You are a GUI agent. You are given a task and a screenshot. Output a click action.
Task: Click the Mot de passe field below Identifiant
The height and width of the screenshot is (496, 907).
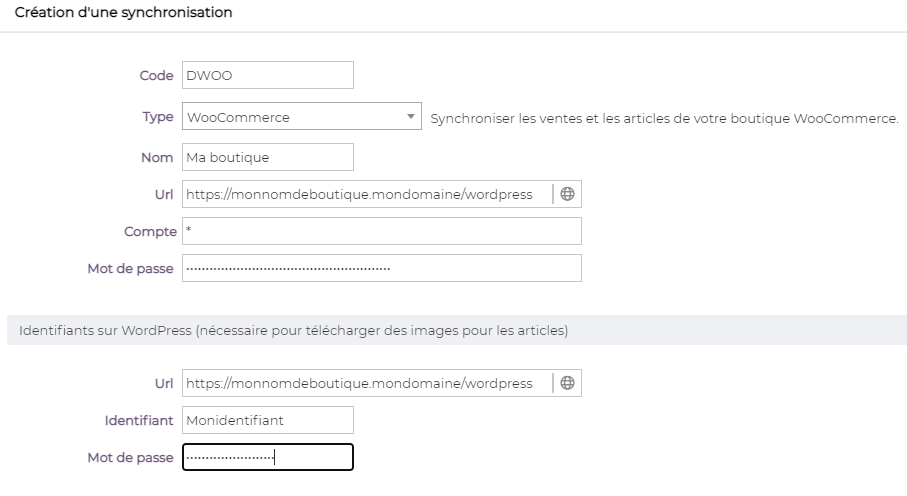(268, 457)
